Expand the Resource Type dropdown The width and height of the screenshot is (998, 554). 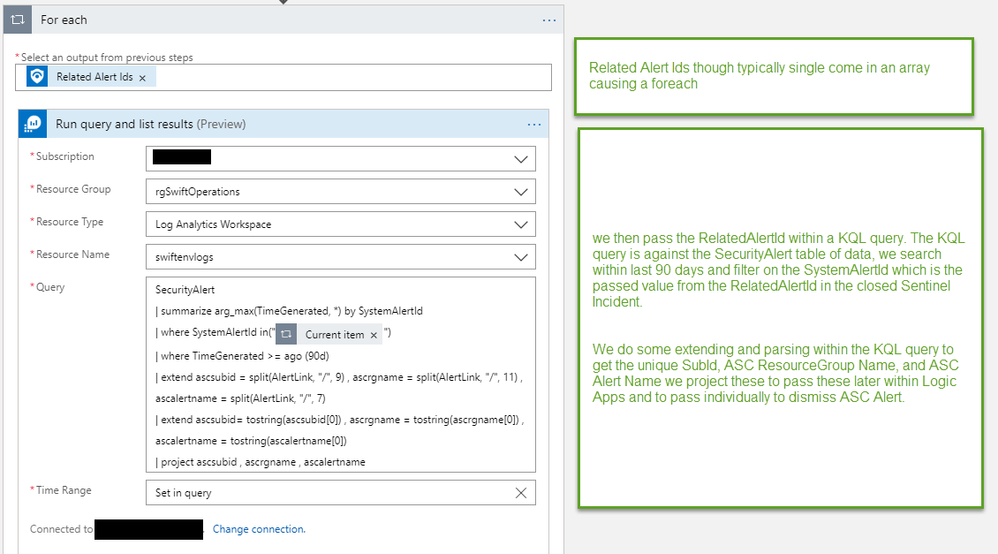tap(521, 224)
